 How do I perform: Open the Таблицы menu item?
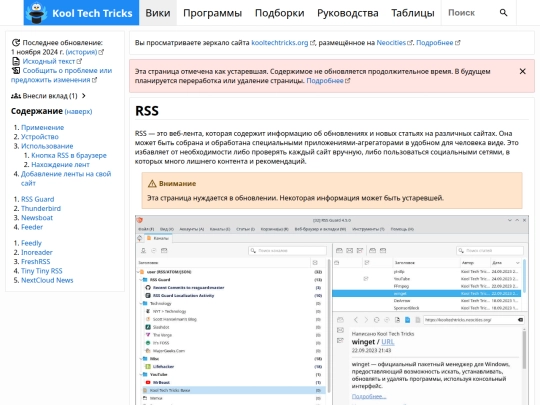(x=413, y=13)
